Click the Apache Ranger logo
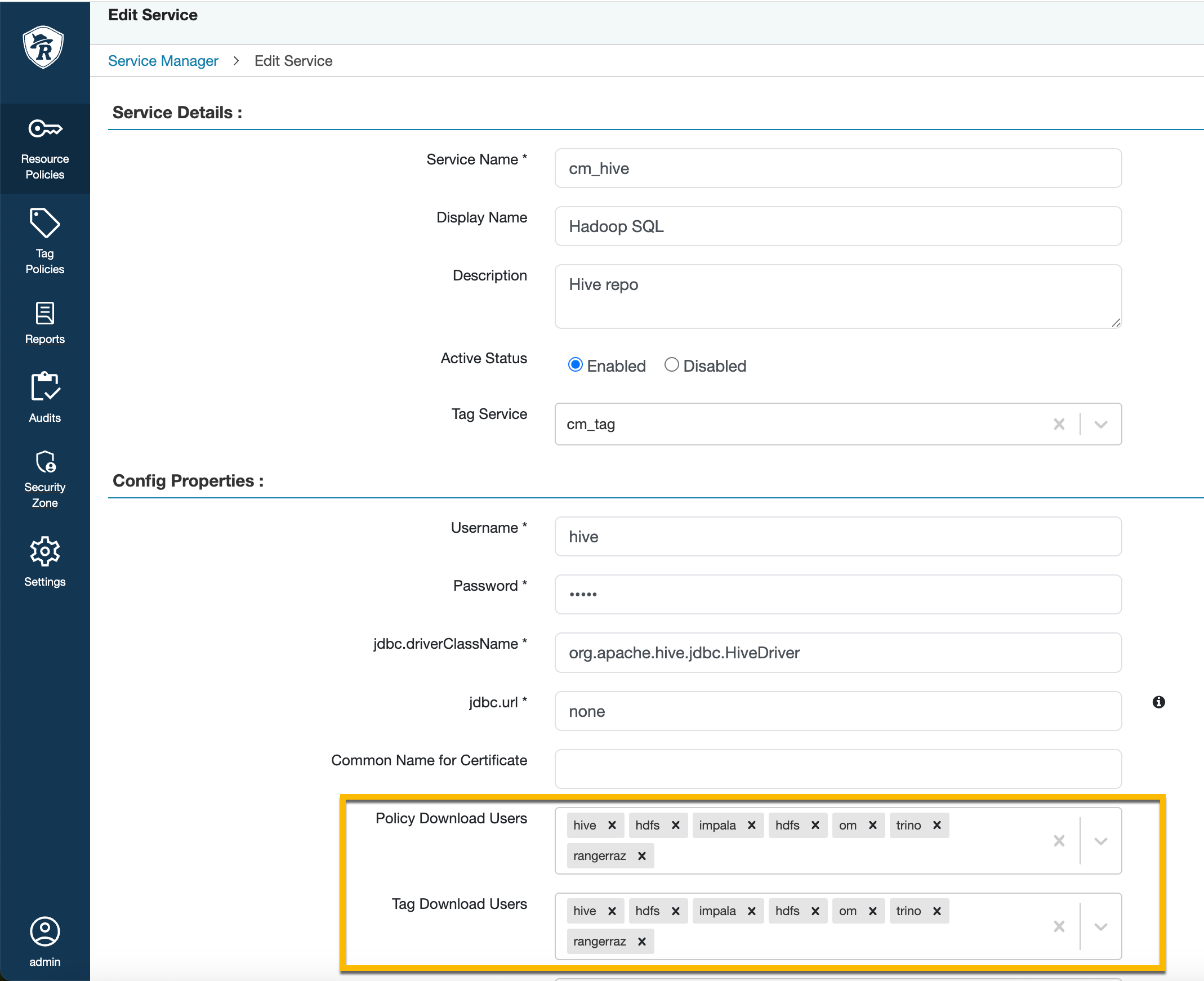This screenshot has height=981, width=1204. [x=43, y=46]
